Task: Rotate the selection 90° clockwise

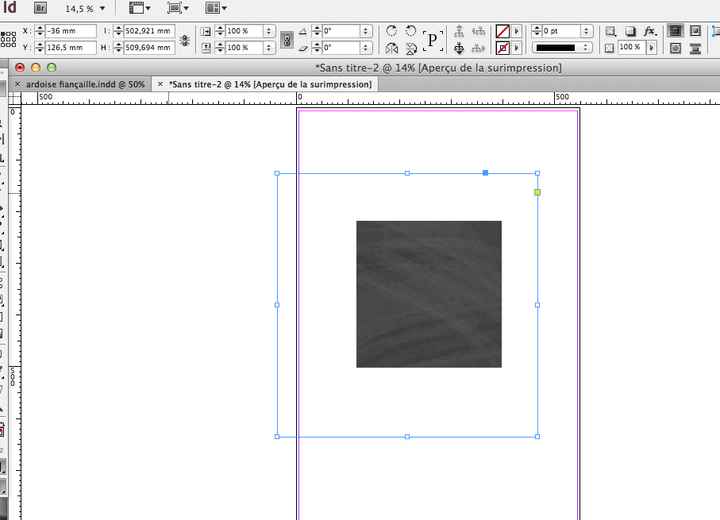Action: [391, 31]
